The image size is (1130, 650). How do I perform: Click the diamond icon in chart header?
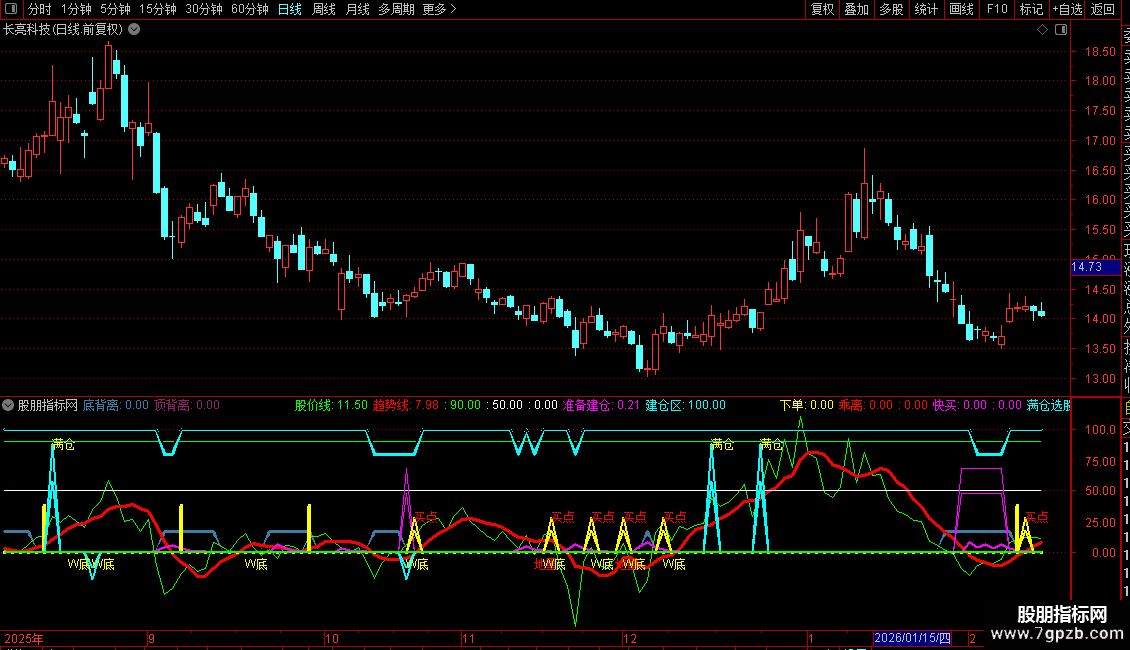[1042, 30]
